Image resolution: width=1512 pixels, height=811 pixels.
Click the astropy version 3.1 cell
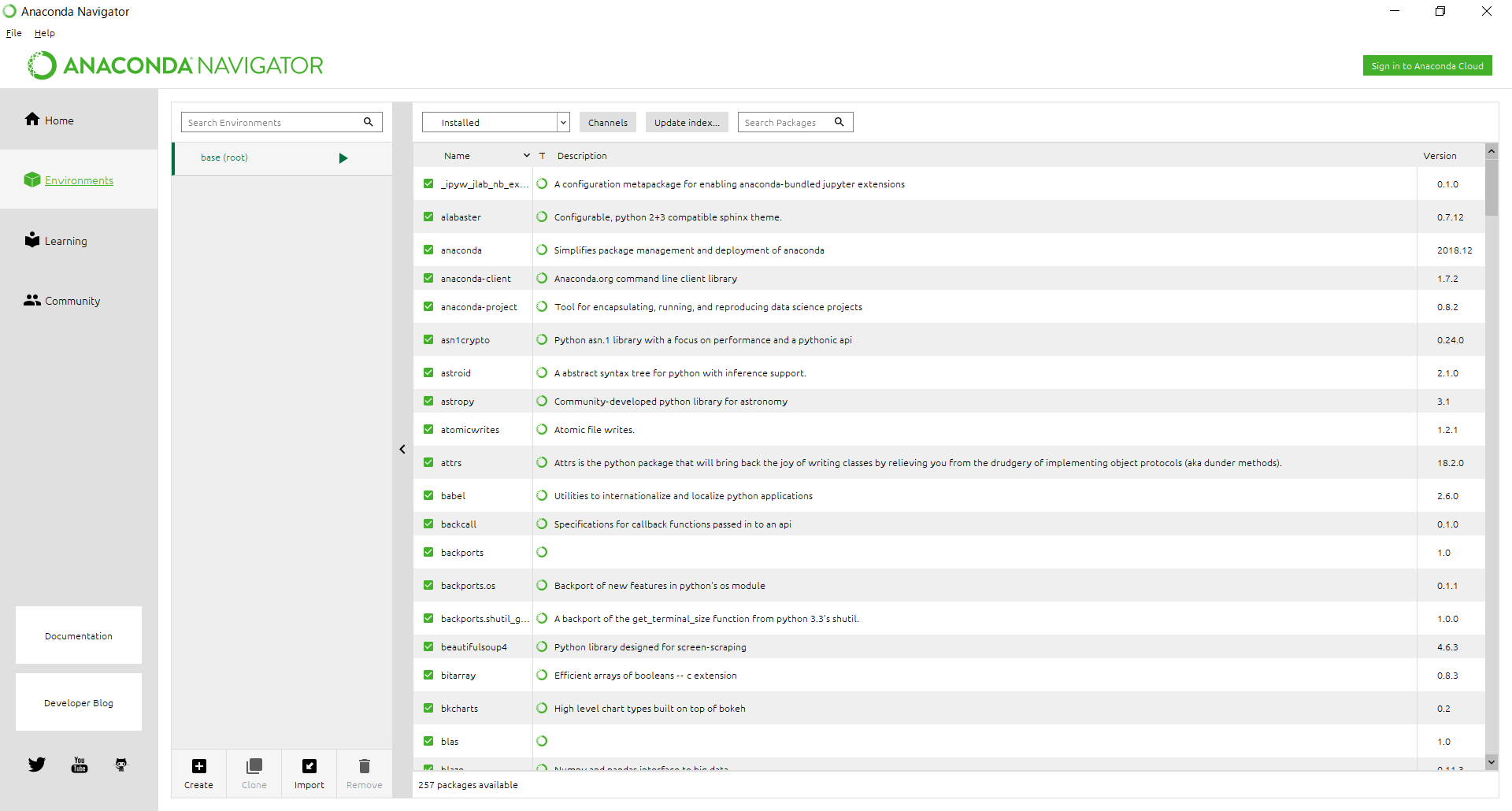pyautogui.click(x=1451, y=401)
